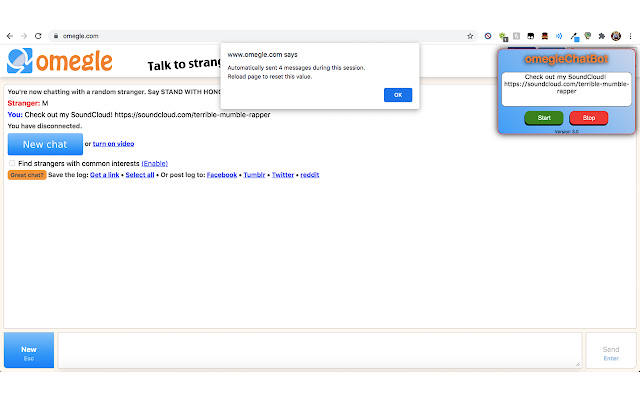Go forward with the browser forward arrow
The width and height of the screenshot is (640, 400).
[24, 36]
